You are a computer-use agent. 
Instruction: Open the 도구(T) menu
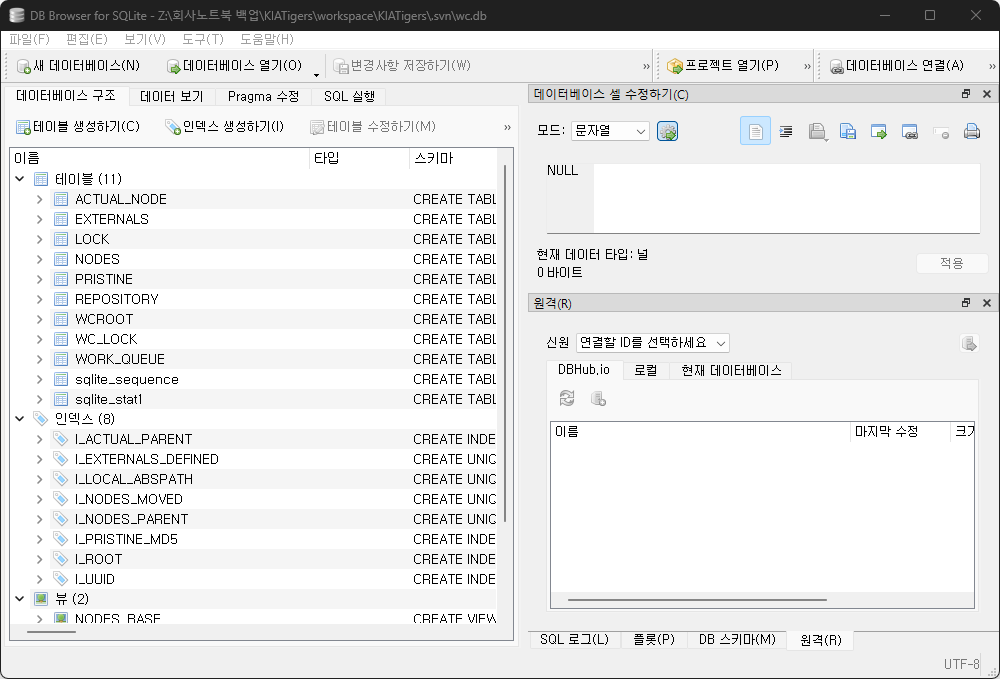pyautogui.click(x=203, y=40)
